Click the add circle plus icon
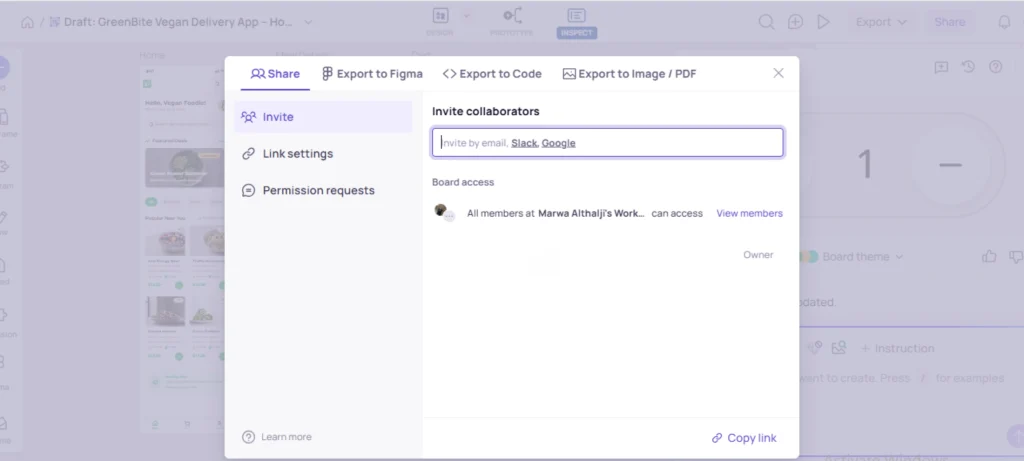This screenshot has height=461, width=1024. point(795,22)
